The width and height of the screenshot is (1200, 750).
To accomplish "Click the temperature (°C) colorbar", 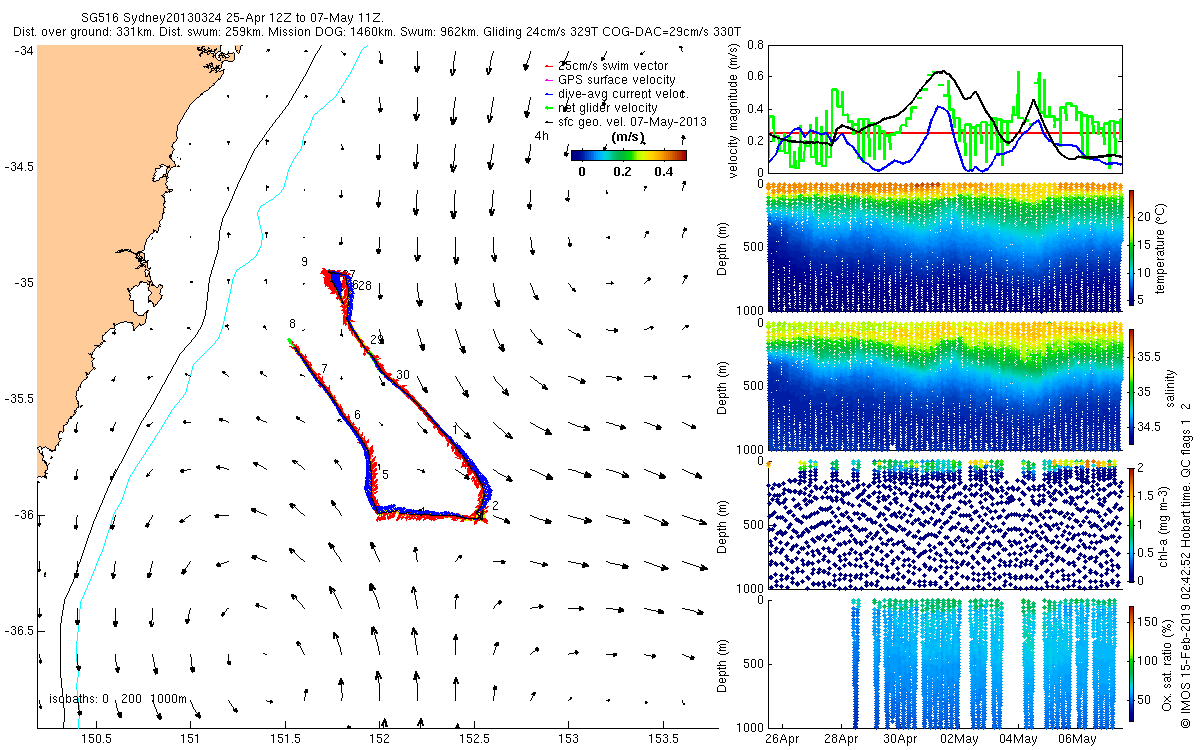I will coord(1132,247).
